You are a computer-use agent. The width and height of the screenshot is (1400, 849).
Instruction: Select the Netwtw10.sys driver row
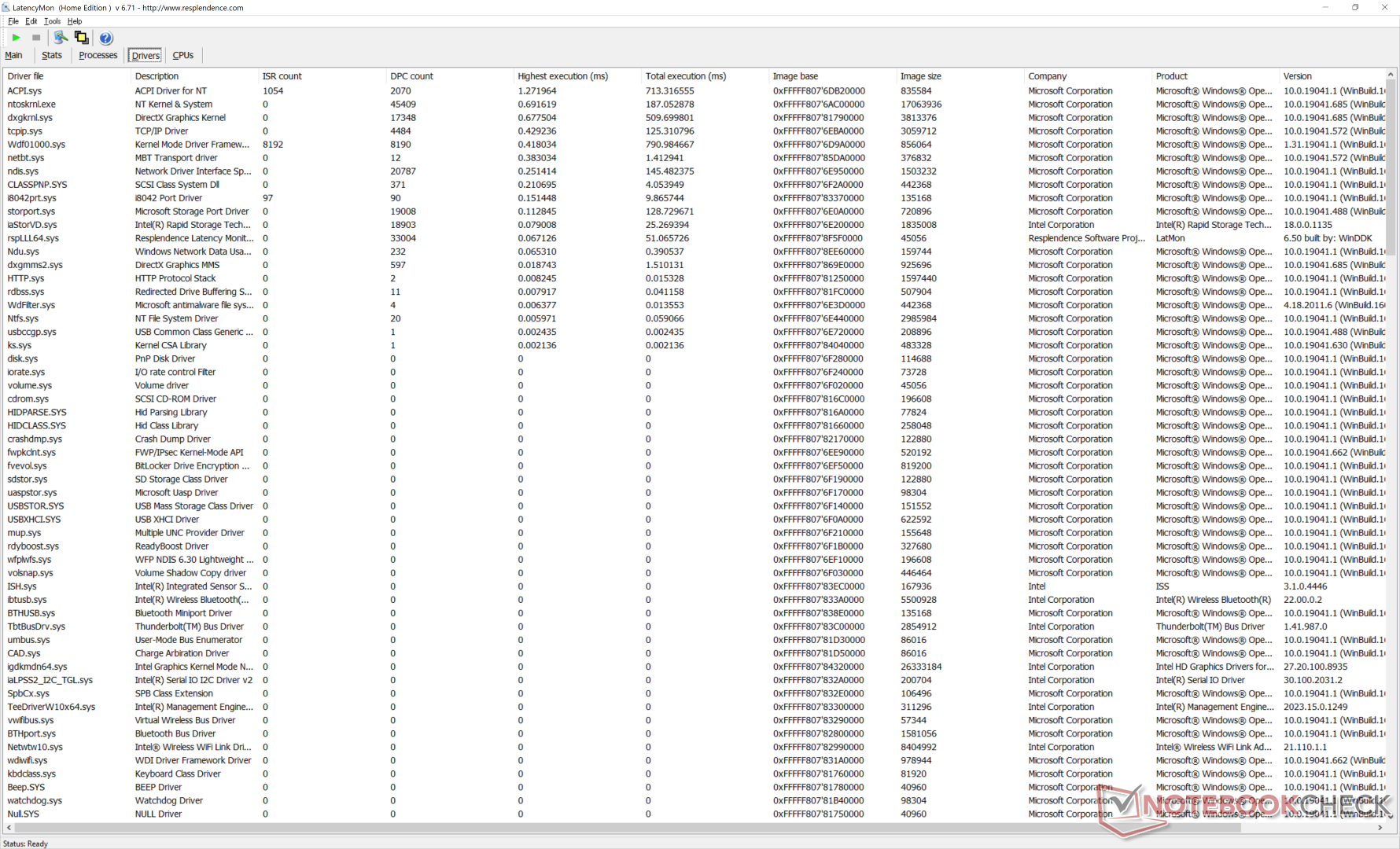point(695,747)
